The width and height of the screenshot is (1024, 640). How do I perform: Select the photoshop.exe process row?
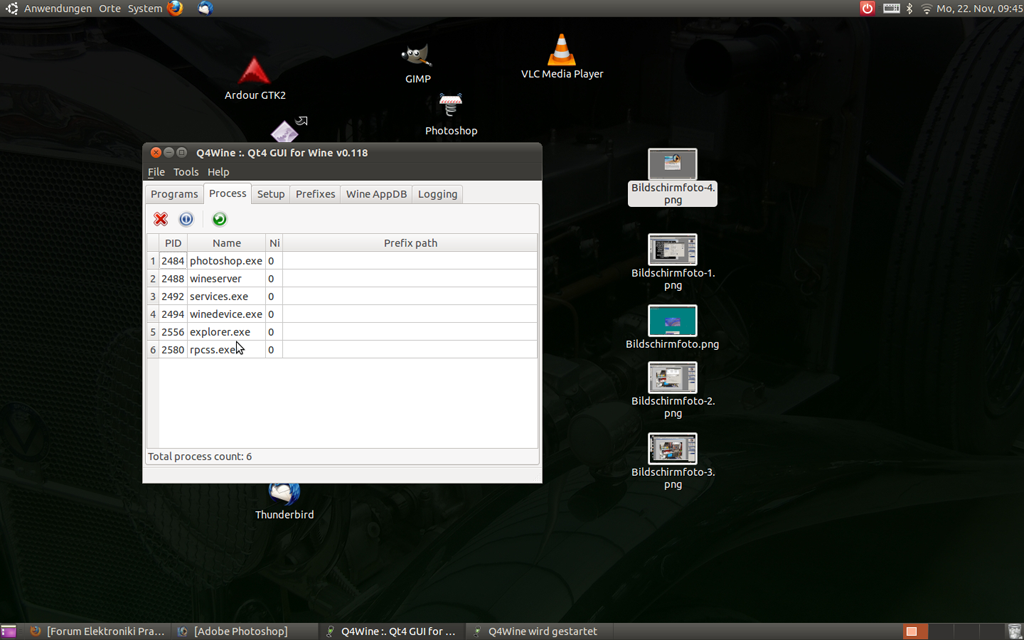(x=226, y=261)
